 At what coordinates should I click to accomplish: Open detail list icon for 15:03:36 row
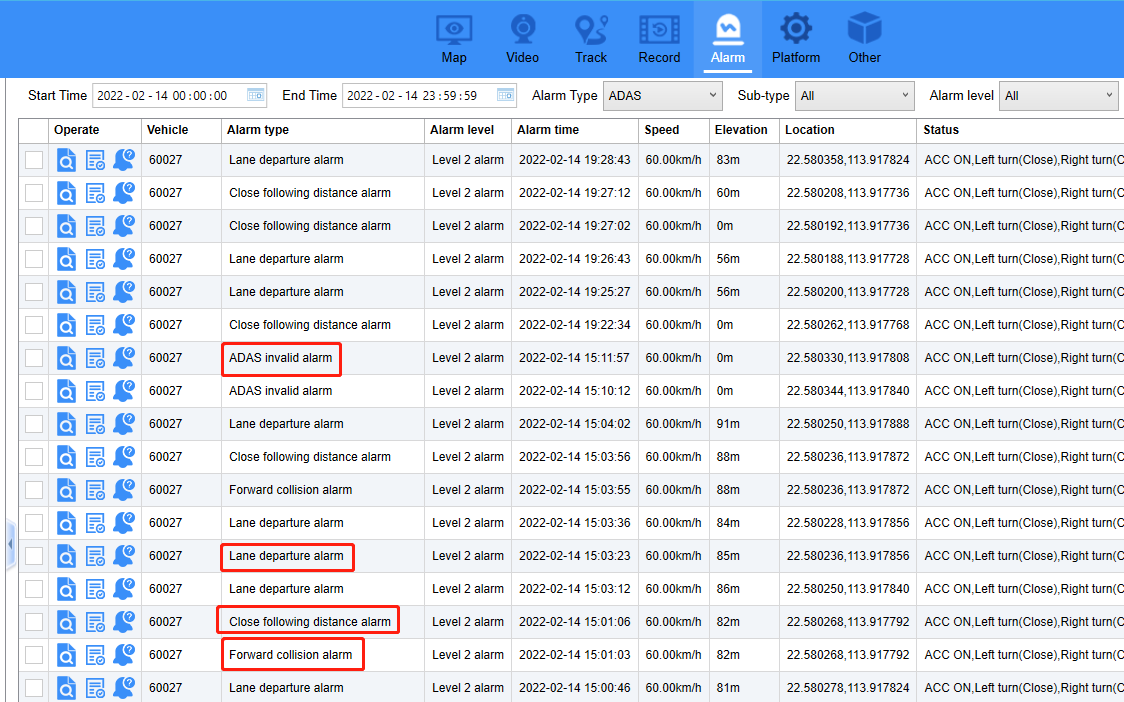[x=95, y=523]
